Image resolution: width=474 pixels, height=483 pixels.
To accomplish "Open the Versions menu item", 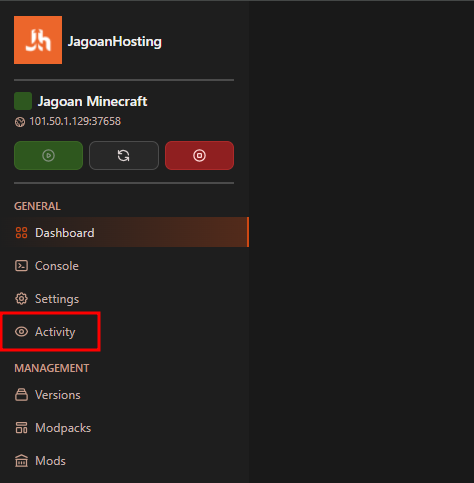I will click(124, 395).
